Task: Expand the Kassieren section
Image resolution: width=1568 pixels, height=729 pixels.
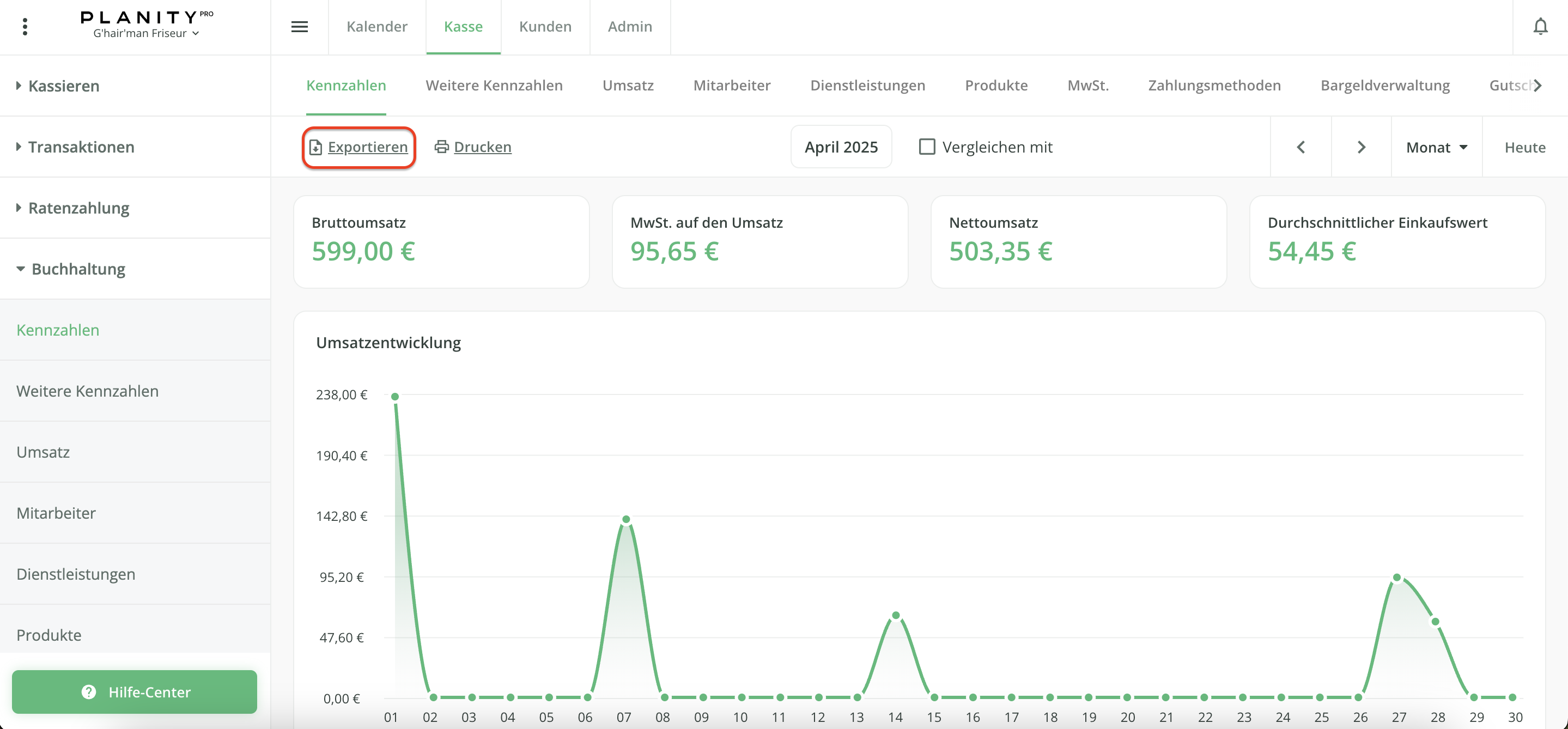Action: point(63,86)
